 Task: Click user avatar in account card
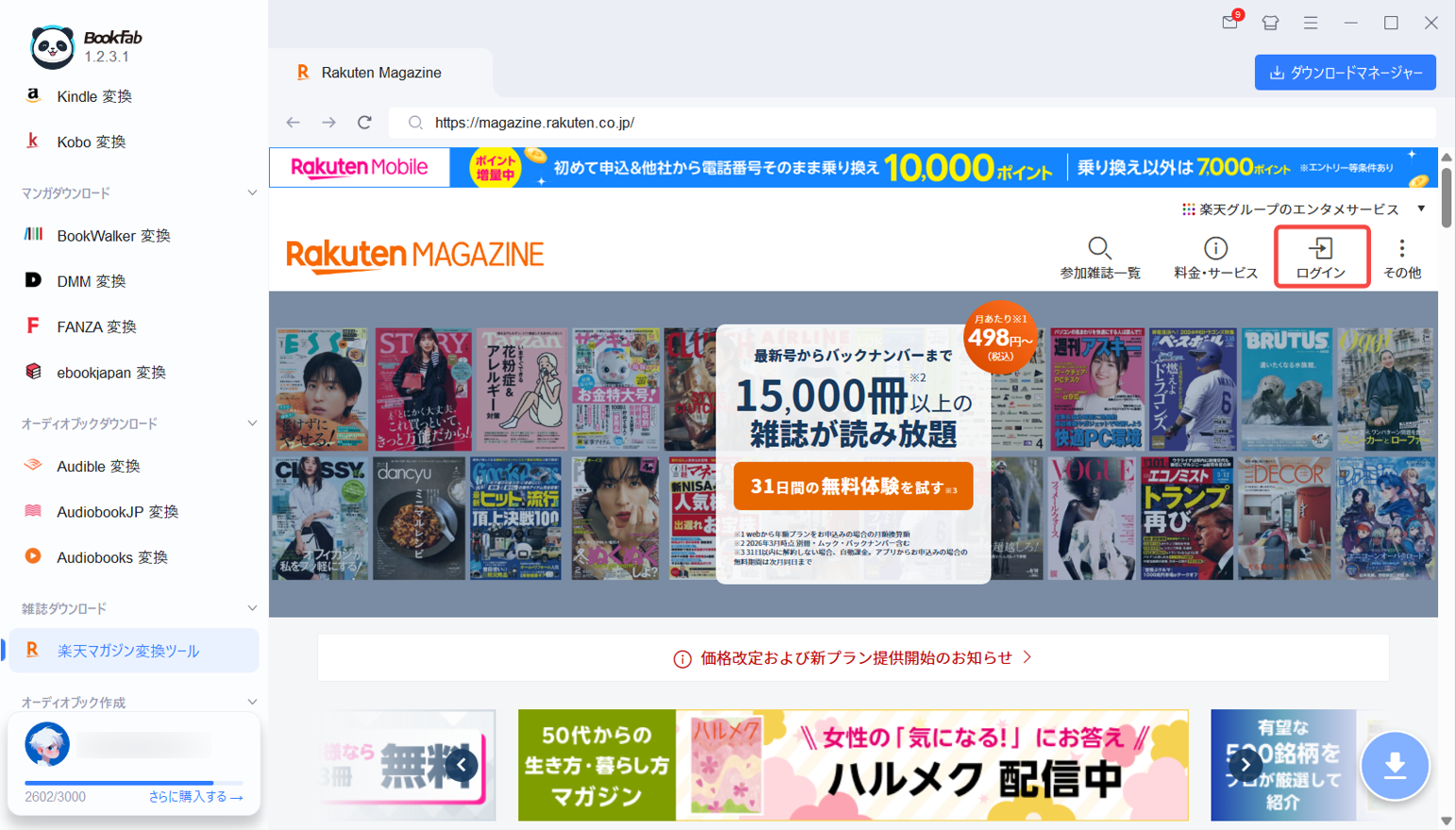coord(47,744)
